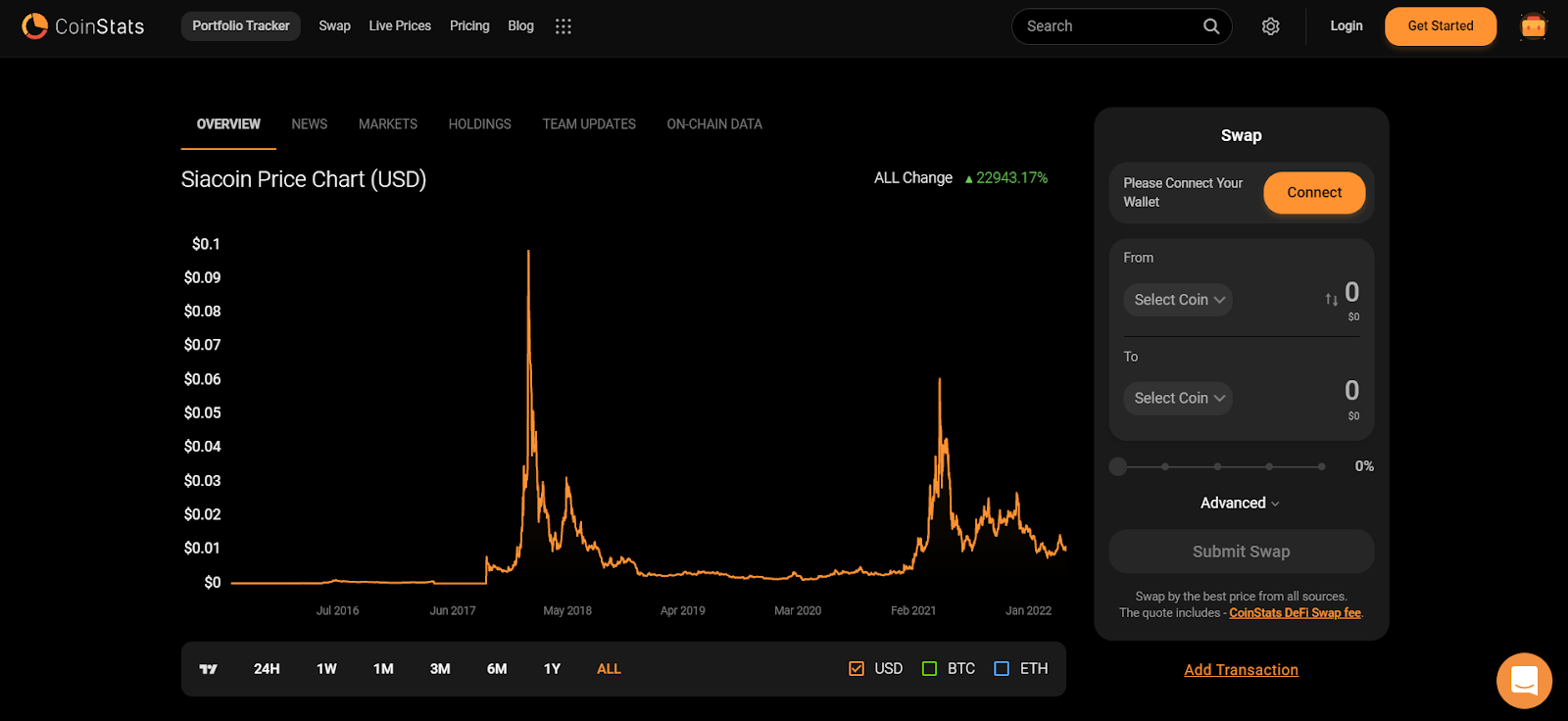Image resolution: width=1568 pixels, height=721 pixels.
Task: Click the gift box icon
Action: coord(1534,26)
